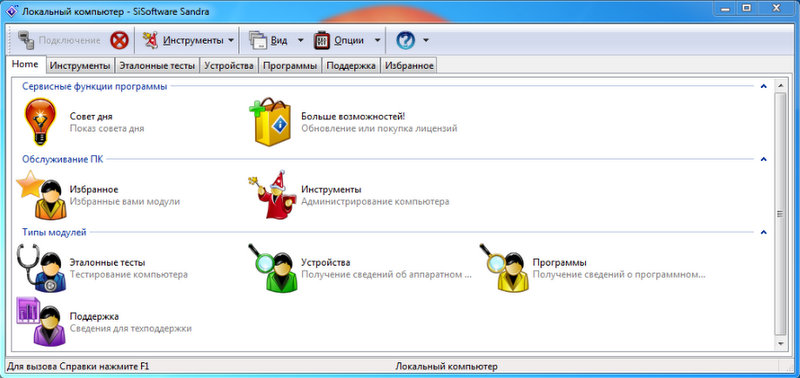Open the Инструменты toolbar dropdown arrow
This screenshot has width=800, height=378.
231,41
